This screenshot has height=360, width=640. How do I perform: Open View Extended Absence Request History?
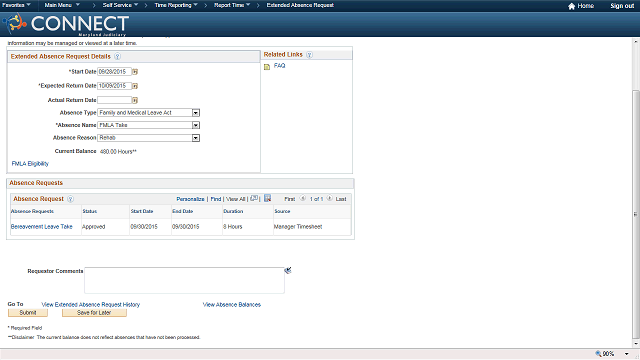(91, 305)
